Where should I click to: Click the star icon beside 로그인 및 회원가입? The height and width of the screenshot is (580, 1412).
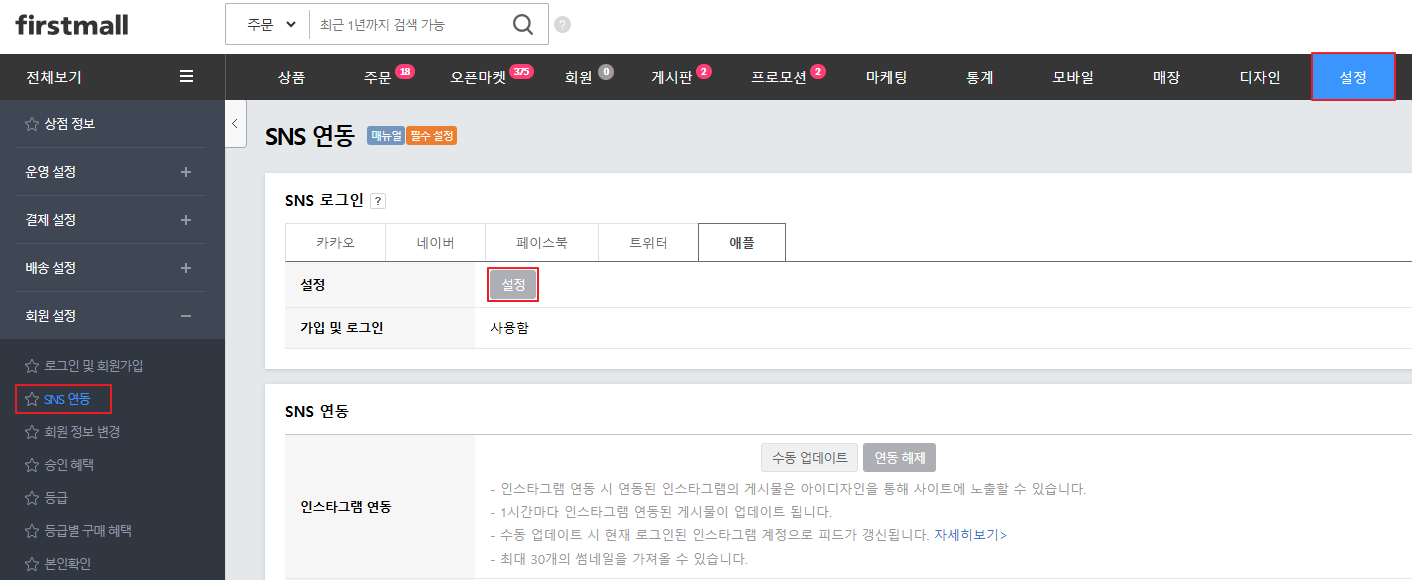[32, 366]
